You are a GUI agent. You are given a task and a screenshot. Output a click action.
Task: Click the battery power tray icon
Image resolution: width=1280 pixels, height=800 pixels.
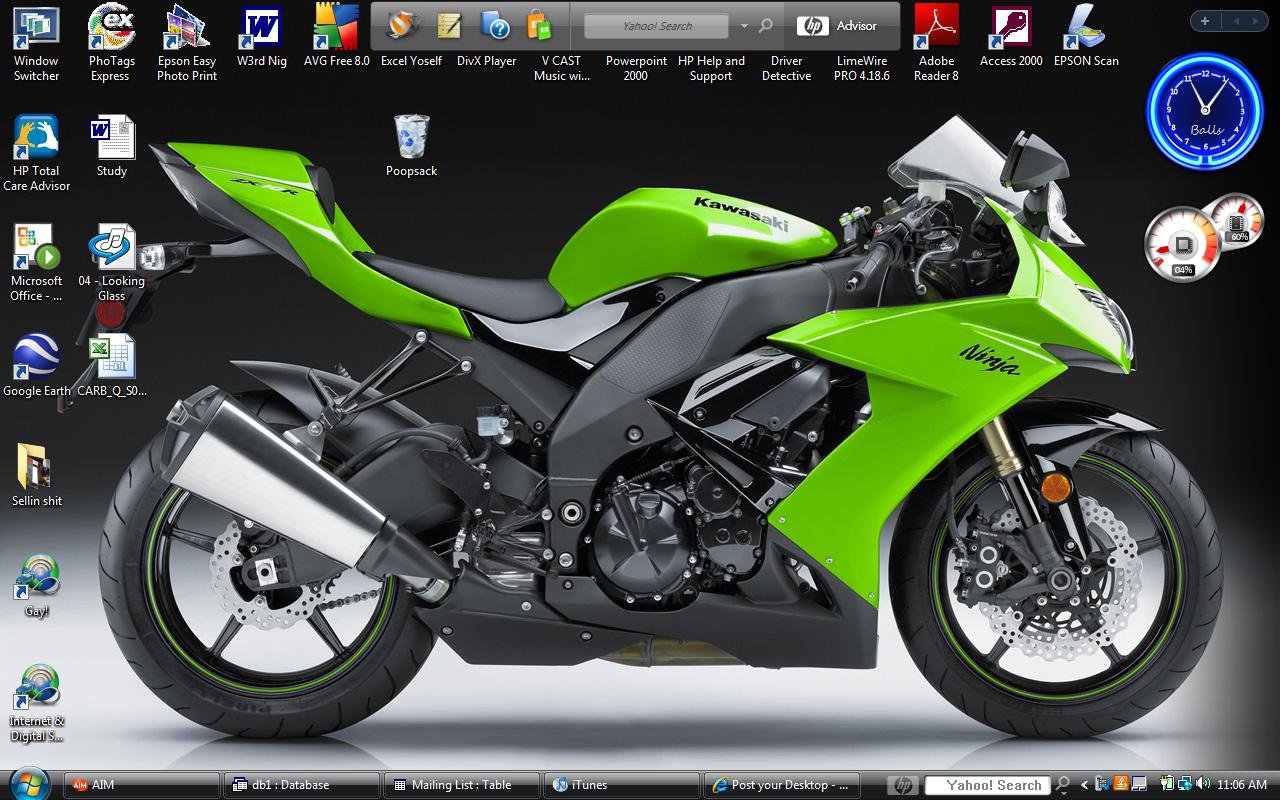(1167, 784)
